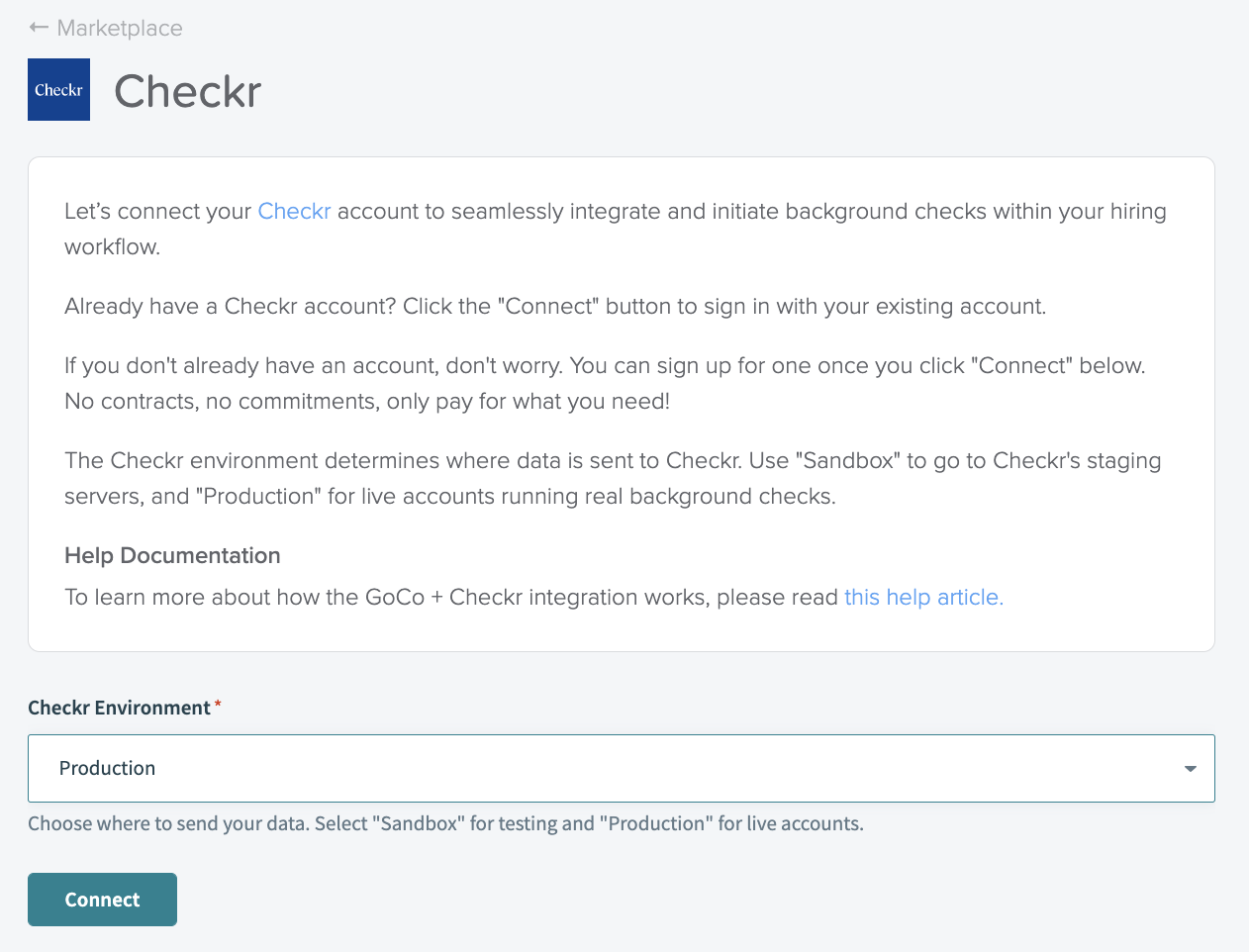This screenshot has height=952, width=1249.
Task: Expand the environment selector showing Production
Action: point(622,768)
